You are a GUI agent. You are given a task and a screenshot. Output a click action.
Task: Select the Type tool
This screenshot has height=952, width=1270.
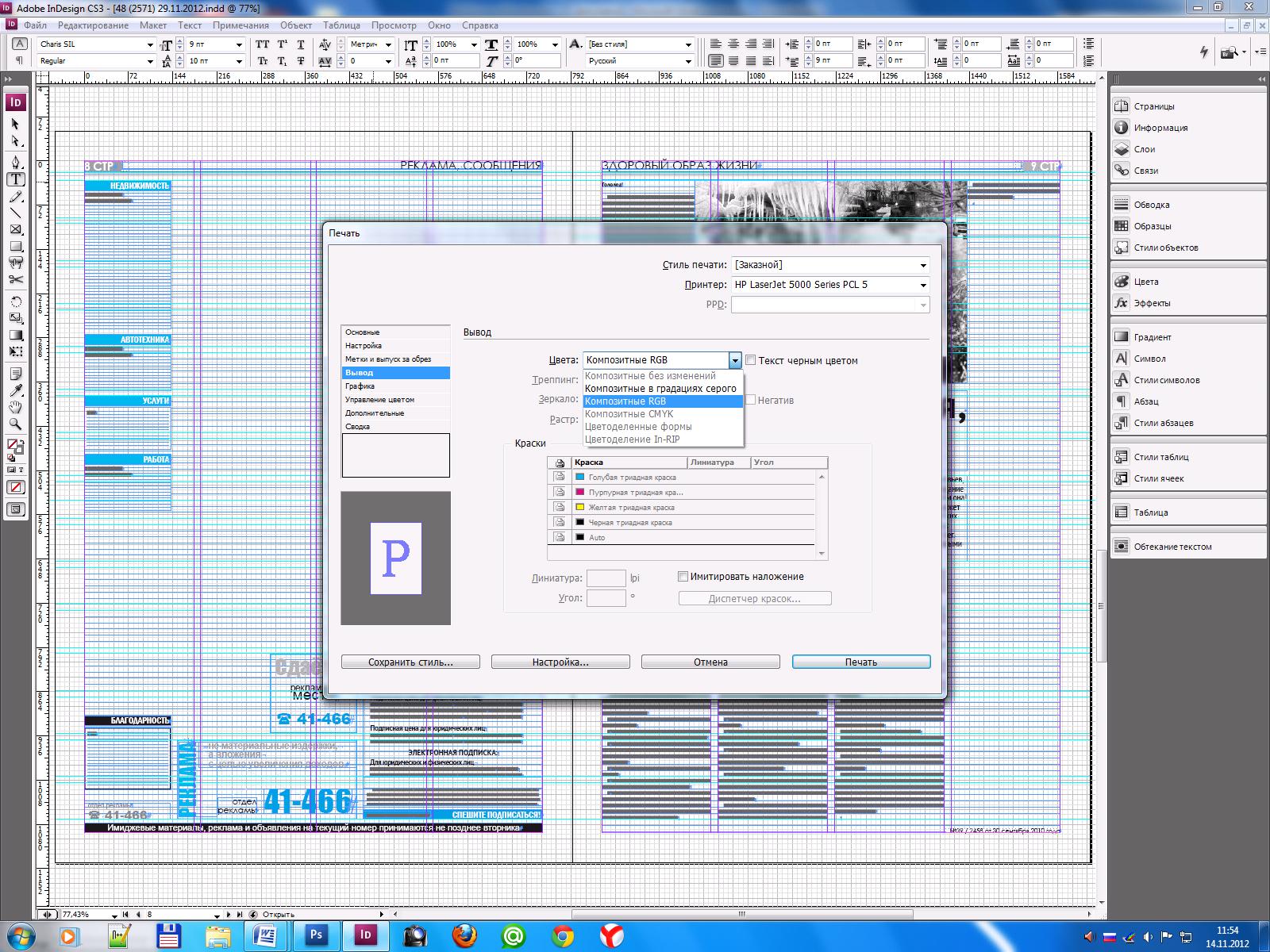point(15,179)
